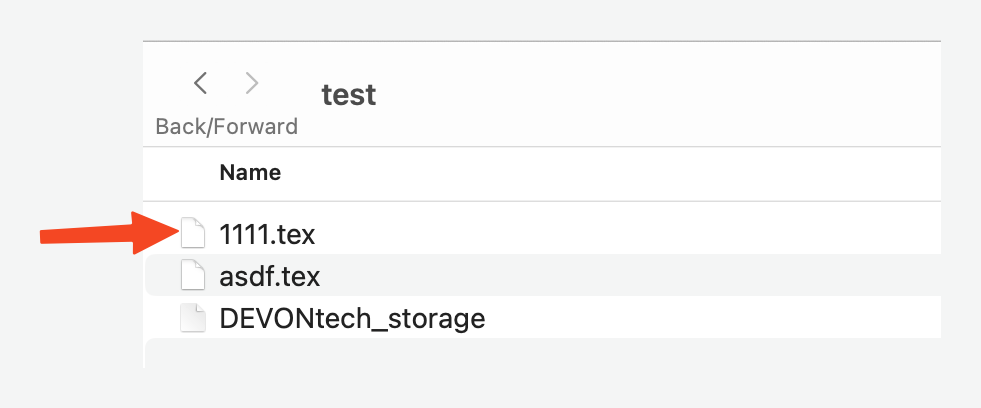Select the 1111.tex file name
The image size is (981, 408).
pyautogui.click(x=267, y=234)
